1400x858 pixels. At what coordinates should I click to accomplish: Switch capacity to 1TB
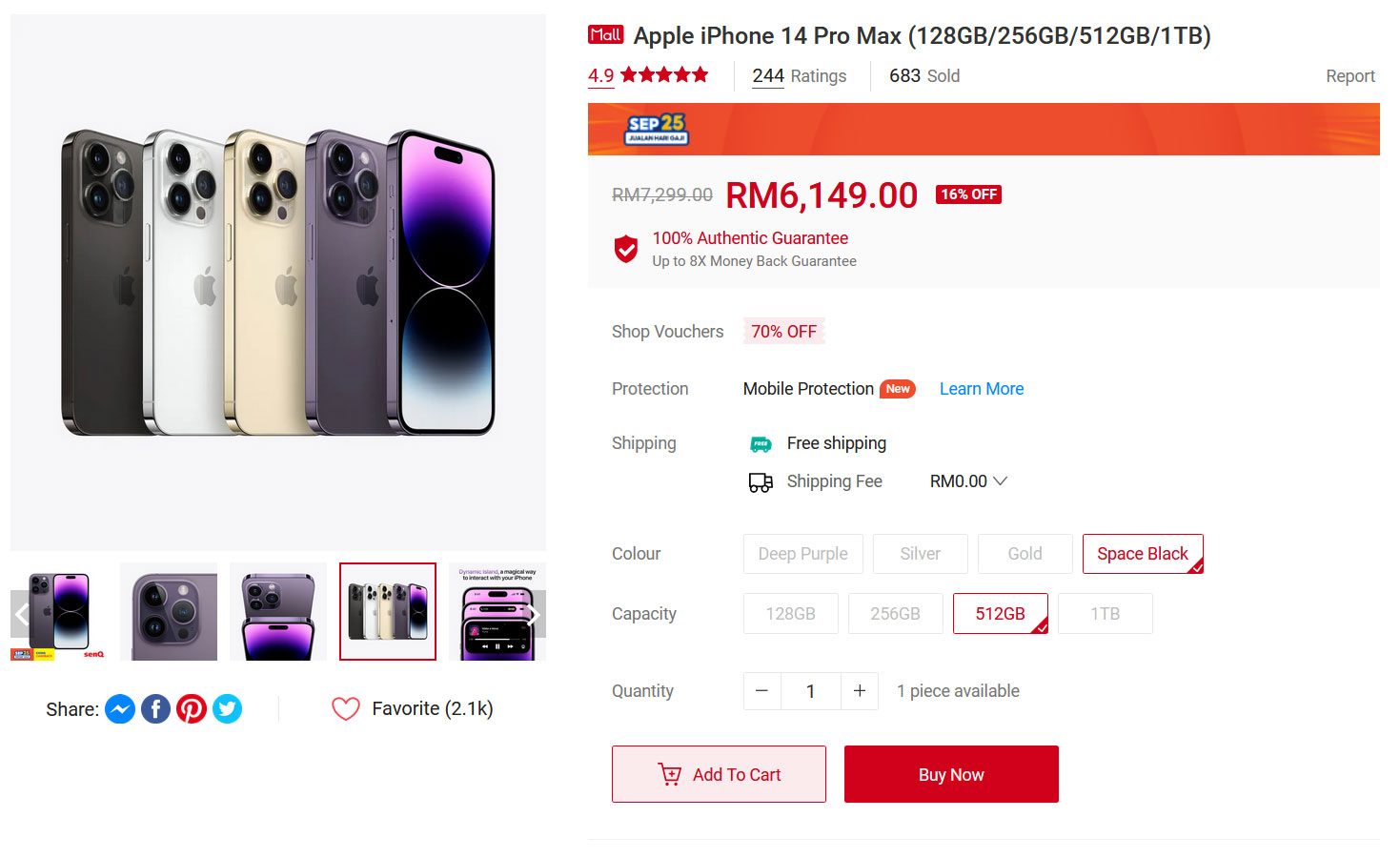click(1105, 613)
